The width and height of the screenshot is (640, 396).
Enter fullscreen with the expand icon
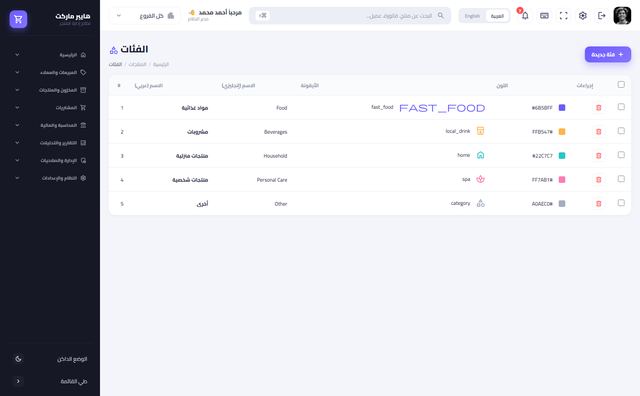point(563,16)
